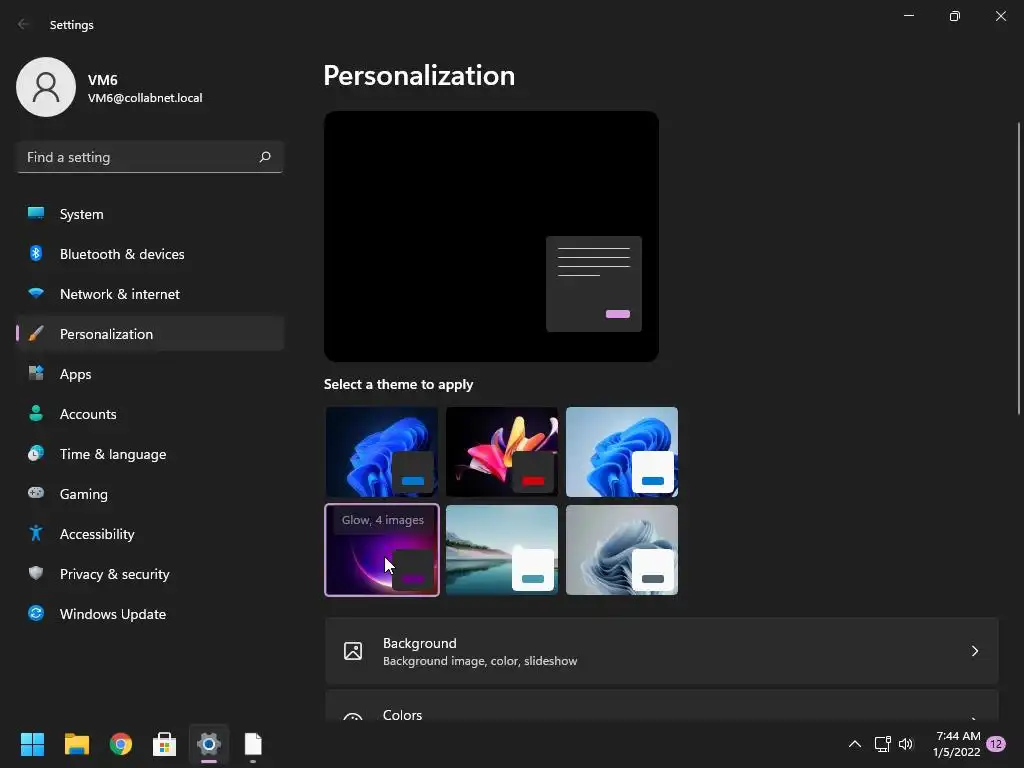This screenshot has height=768, width=1024.
Task: Click the theme preview window
Action: pos(491,236)
